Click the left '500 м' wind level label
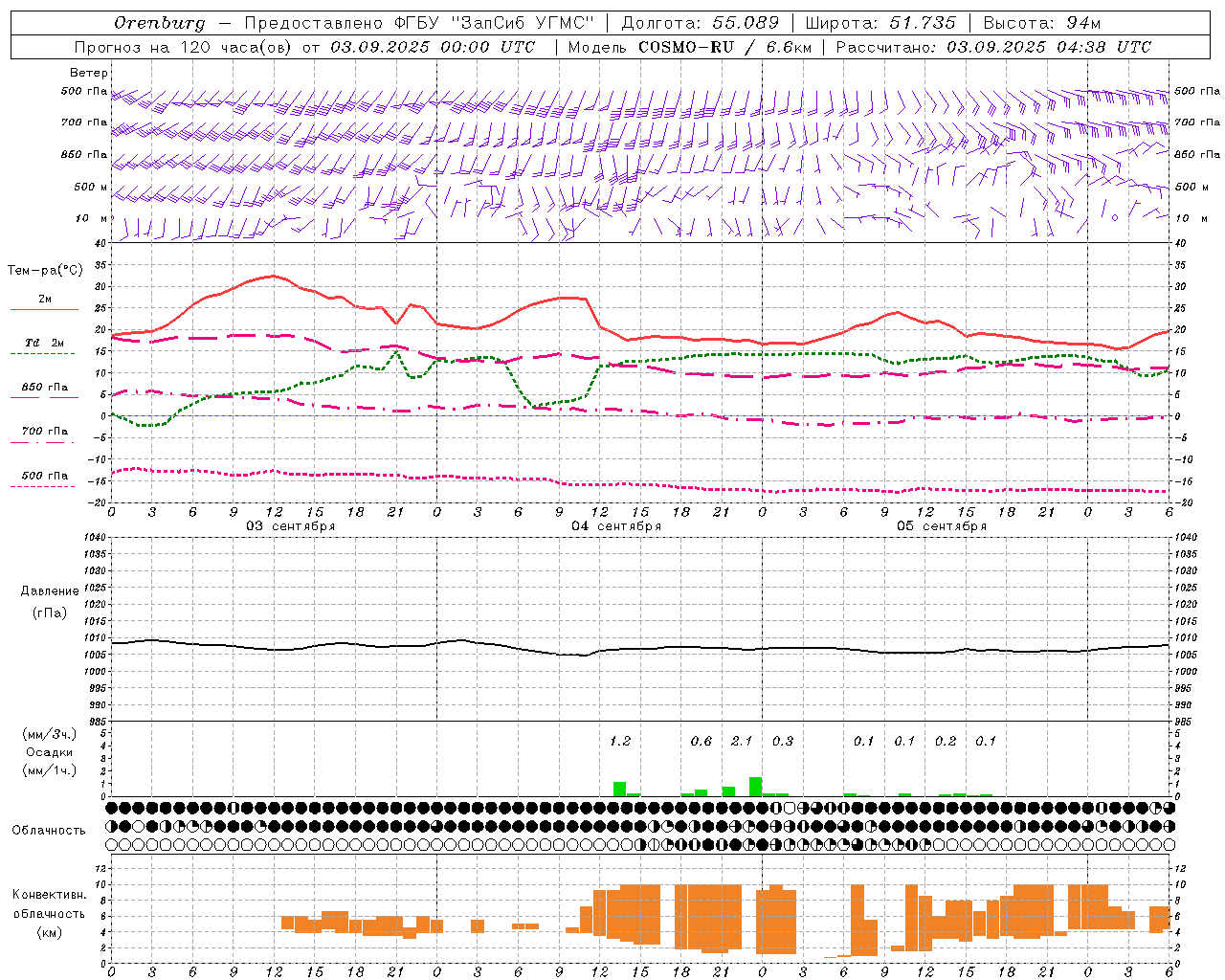The height and width of the screenshot is (980, 1225). [x=91, y=187]
